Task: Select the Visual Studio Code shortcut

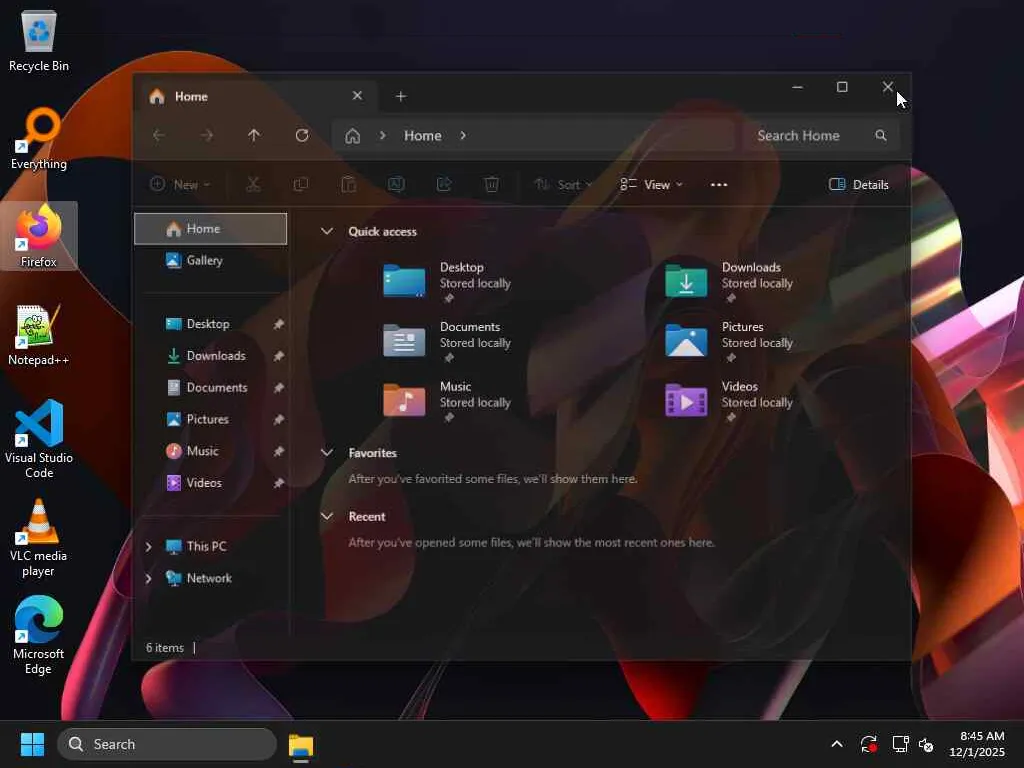Action: 39,439
